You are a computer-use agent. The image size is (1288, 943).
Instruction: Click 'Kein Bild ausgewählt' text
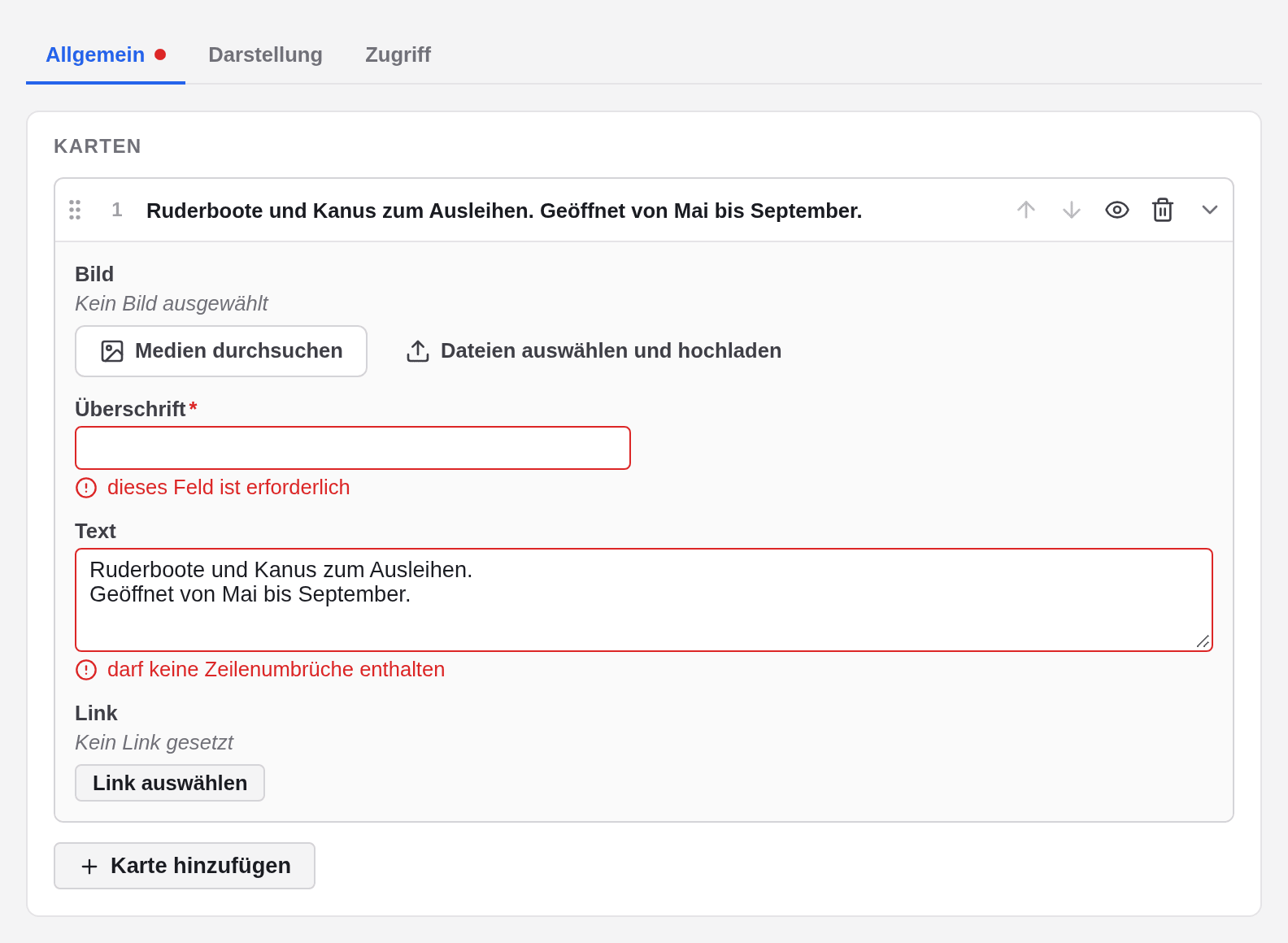point(172,303)
